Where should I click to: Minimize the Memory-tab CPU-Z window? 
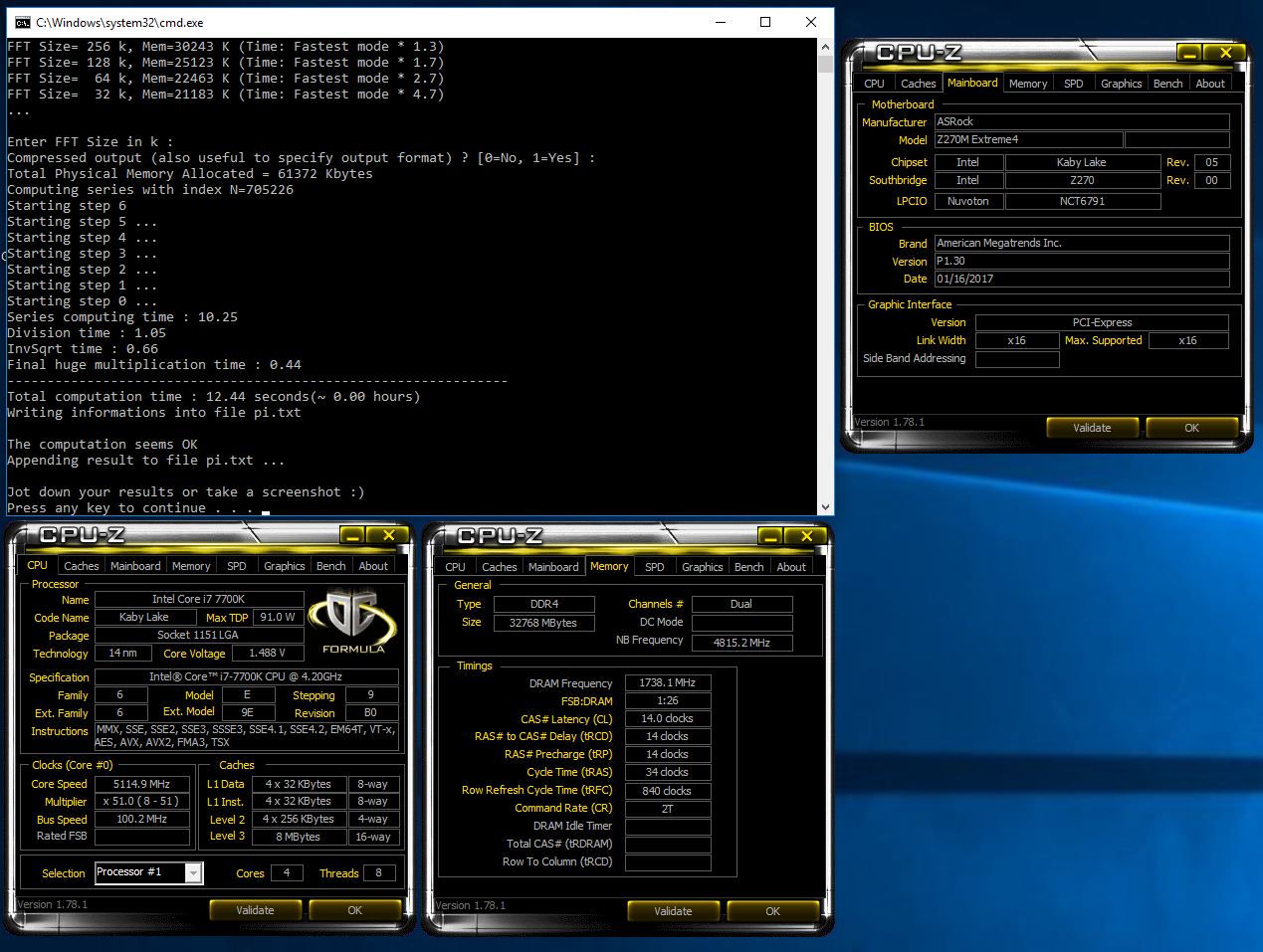(x=770, y=536)
